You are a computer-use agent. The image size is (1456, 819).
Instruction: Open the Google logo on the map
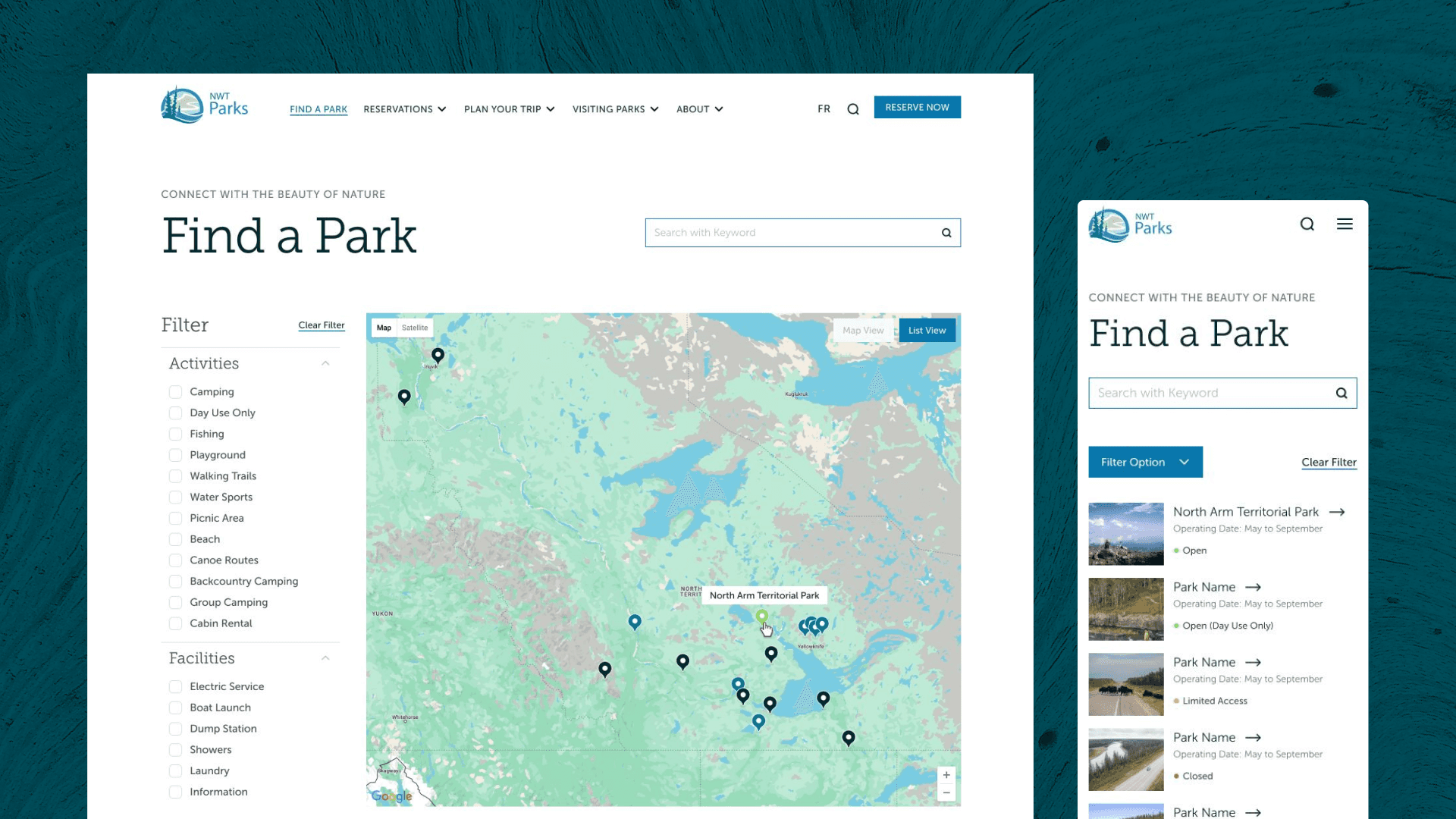[x=391, y=795]
